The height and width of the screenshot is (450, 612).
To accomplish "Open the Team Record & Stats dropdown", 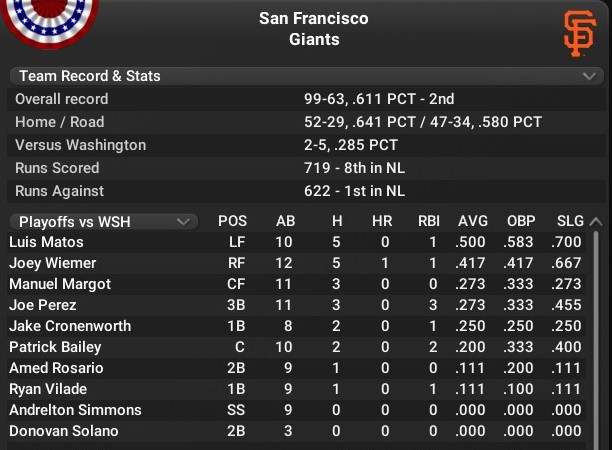I will (x=306, y=76).
